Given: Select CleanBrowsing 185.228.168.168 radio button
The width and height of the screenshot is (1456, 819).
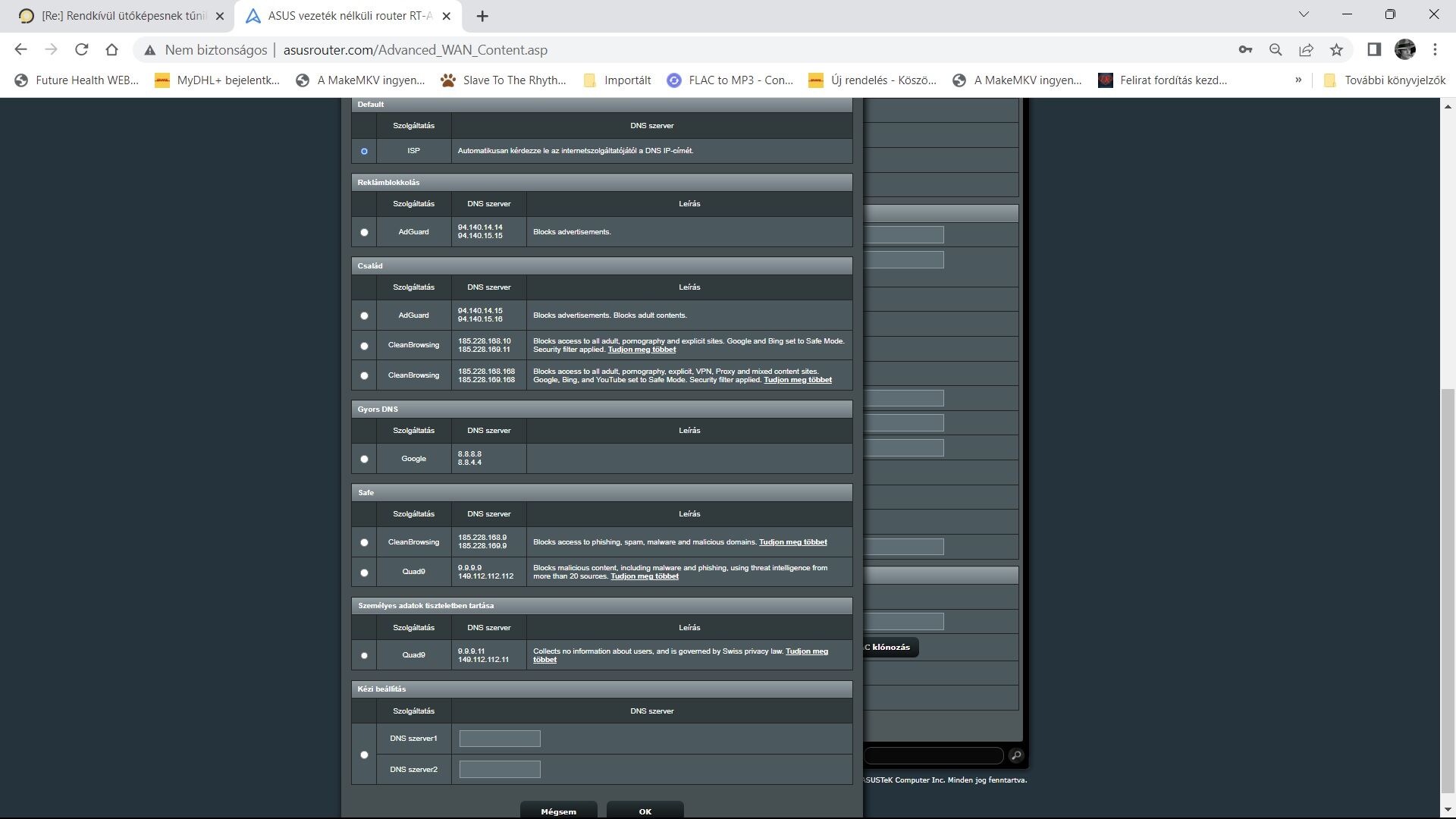Looking at the screenshot, I should 364,375.
